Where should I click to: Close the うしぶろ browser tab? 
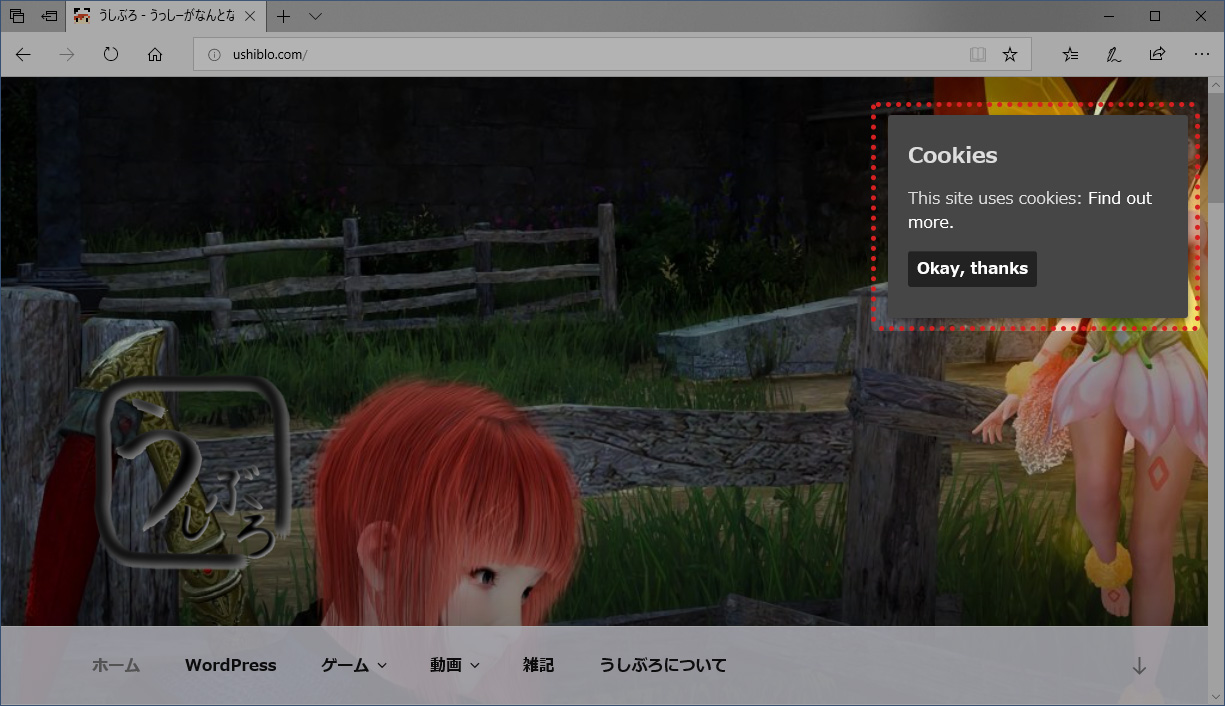pyautogui.click(x=250, y=16)
